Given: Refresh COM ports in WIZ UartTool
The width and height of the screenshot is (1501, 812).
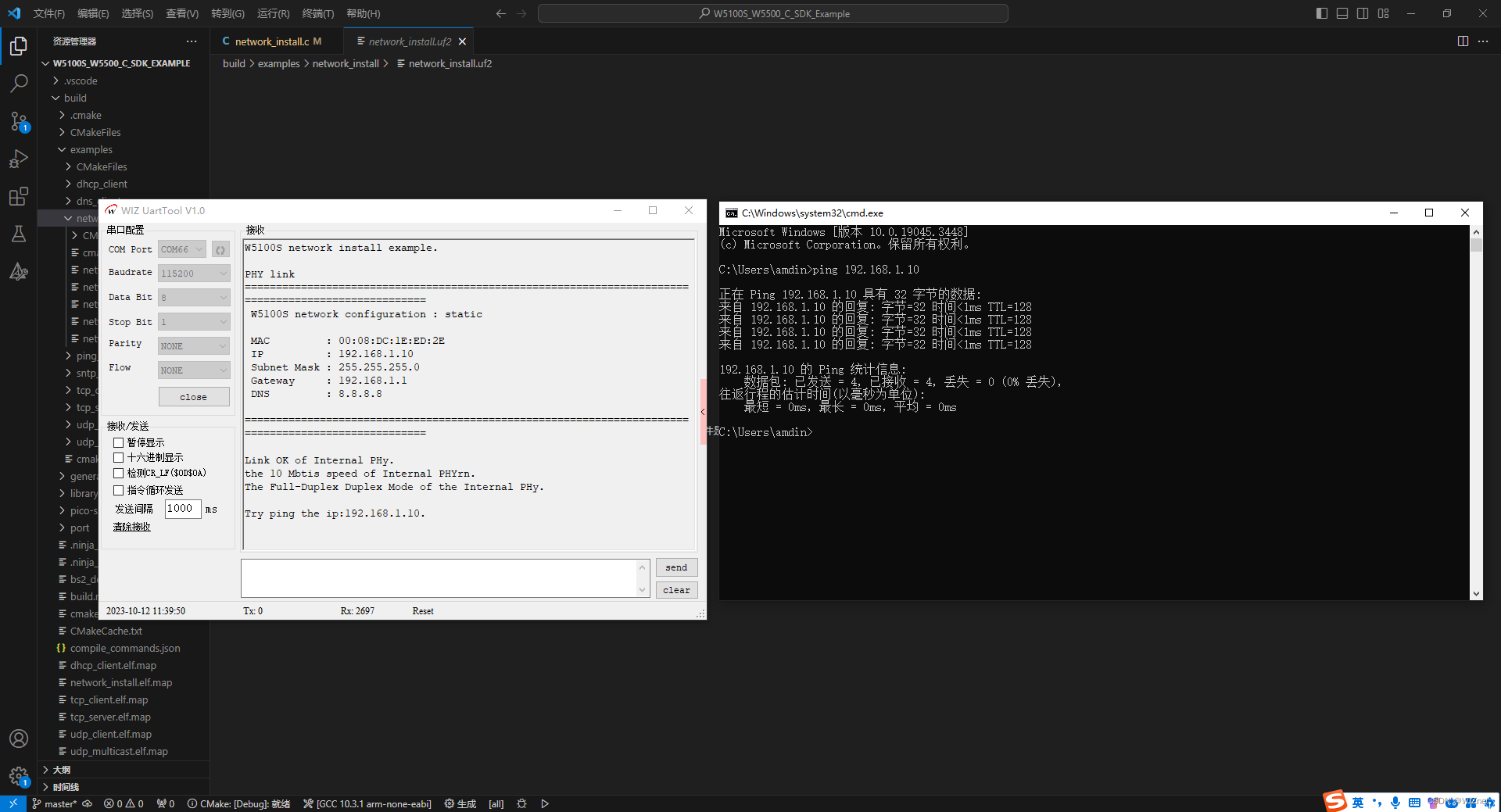Looking at the screenshot, I should (220, 249).
